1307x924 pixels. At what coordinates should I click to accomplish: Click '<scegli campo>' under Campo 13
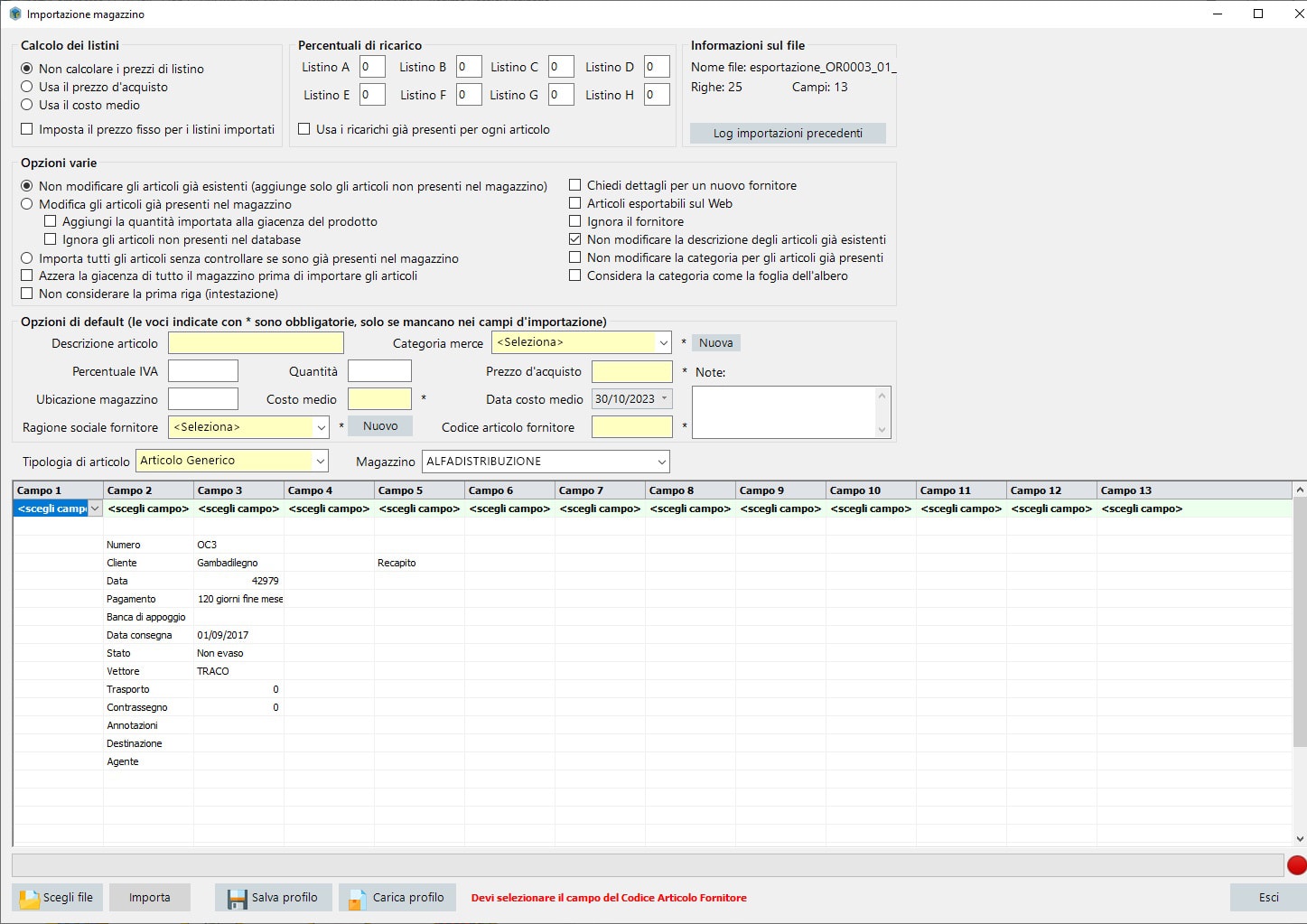tap(1142, 509)
